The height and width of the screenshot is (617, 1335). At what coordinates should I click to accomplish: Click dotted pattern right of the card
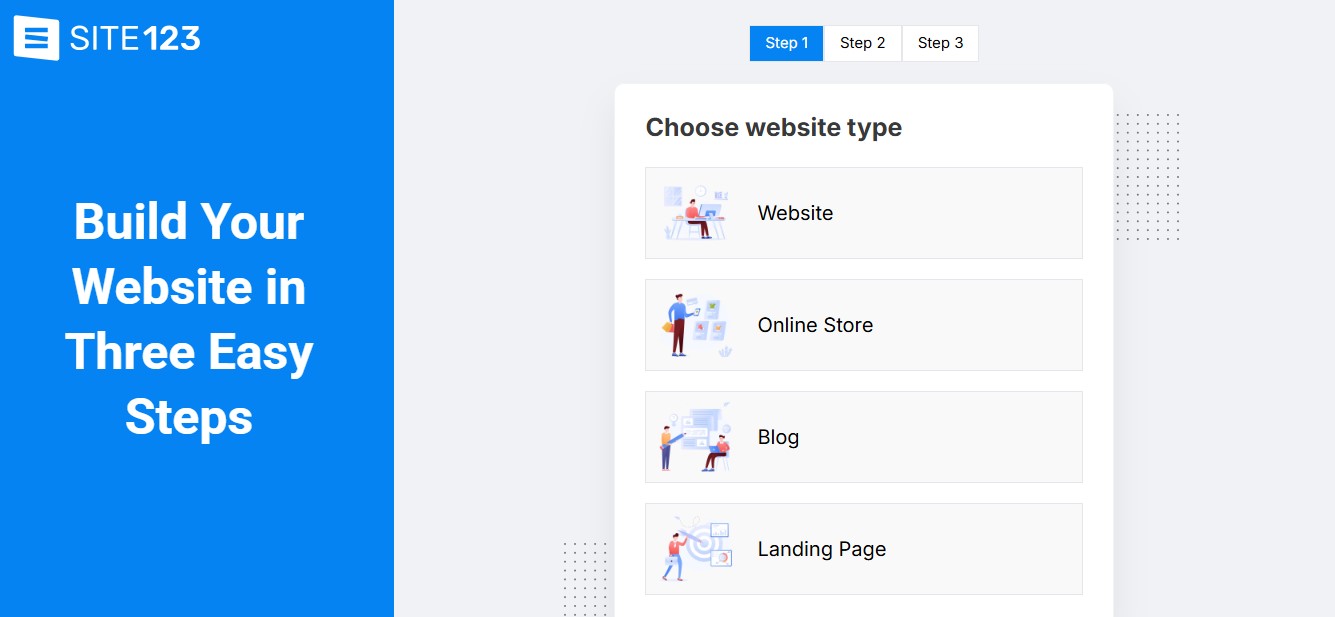coord(1148,177)
